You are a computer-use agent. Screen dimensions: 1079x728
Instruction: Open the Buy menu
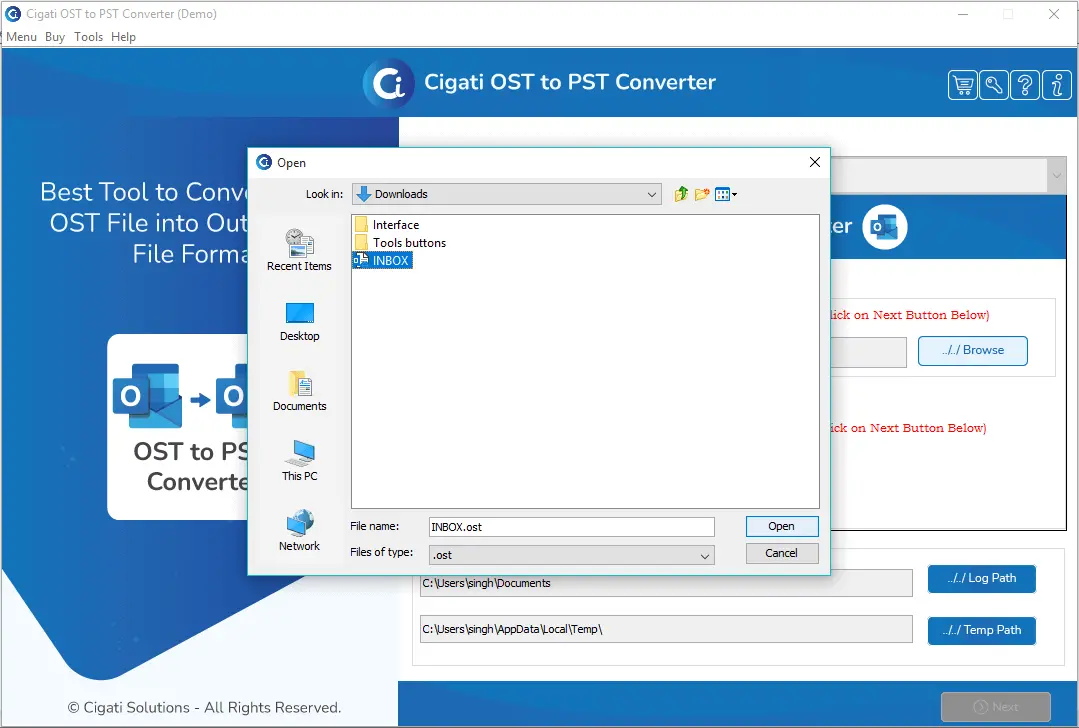click(x=55, y=37)
